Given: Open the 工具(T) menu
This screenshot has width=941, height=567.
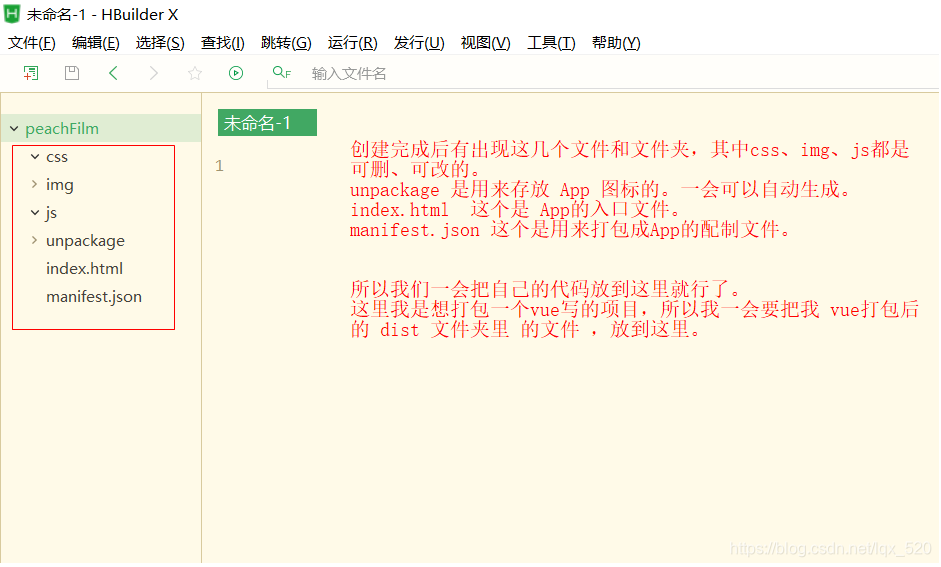Looking at the screenshot, I should pos(551,43).
